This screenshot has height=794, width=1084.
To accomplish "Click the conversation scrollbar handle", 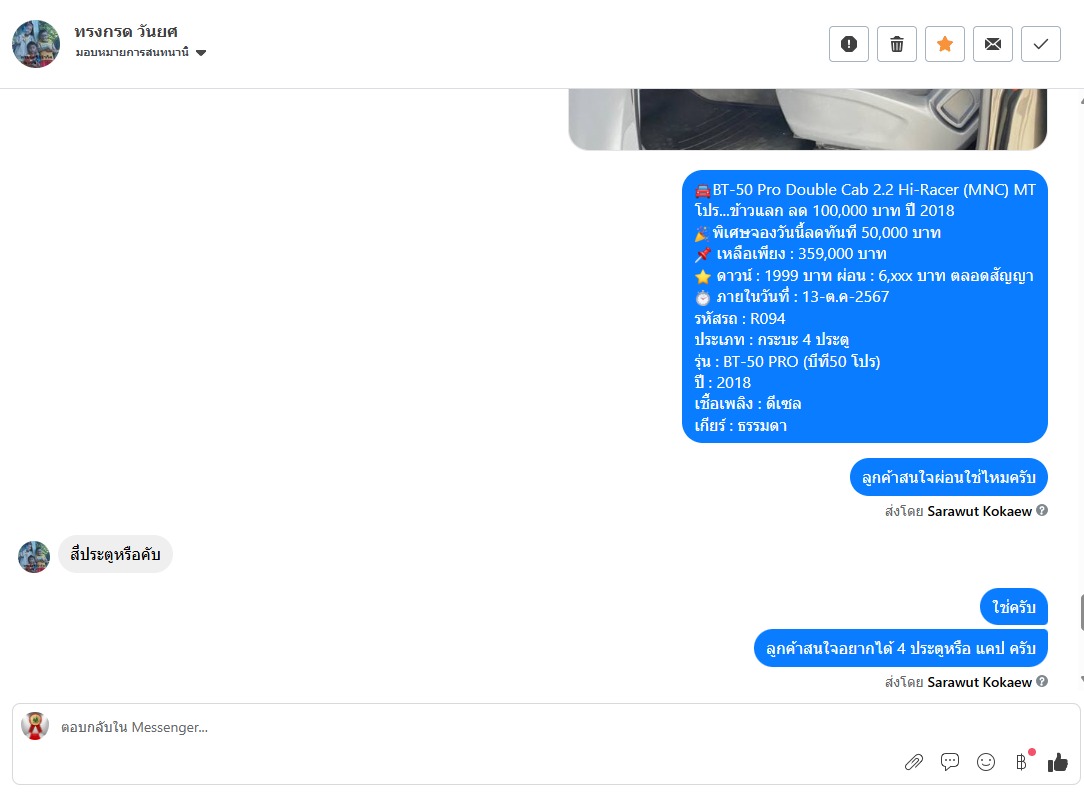I will pos(1081,612).
